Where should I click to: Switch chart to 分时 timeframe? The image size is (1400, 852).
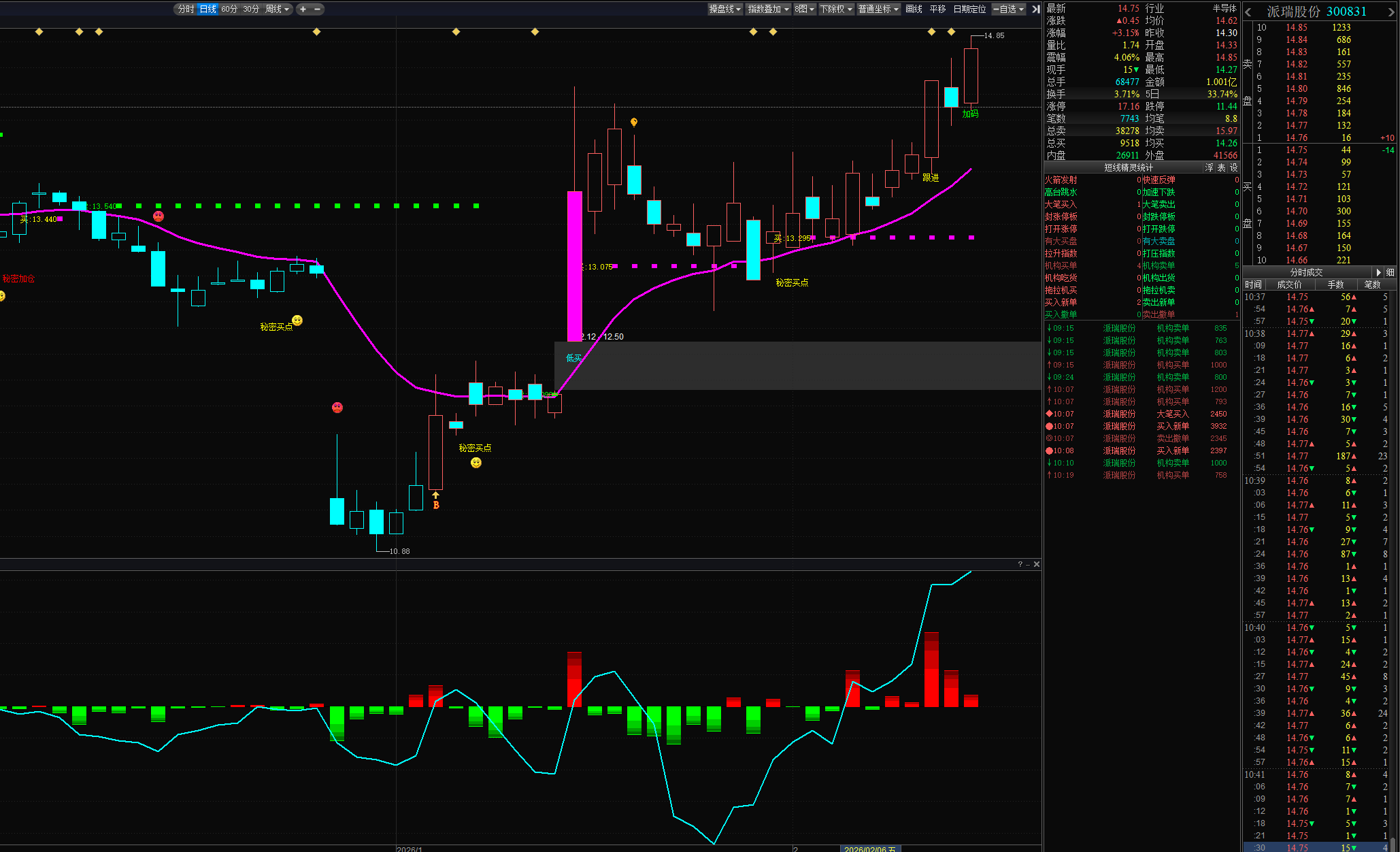[x=186, y=9]
